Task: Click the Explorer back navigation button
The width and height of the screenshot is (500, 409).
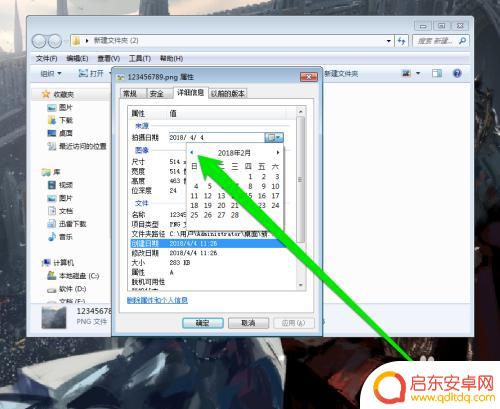Action: pos(39,41)
